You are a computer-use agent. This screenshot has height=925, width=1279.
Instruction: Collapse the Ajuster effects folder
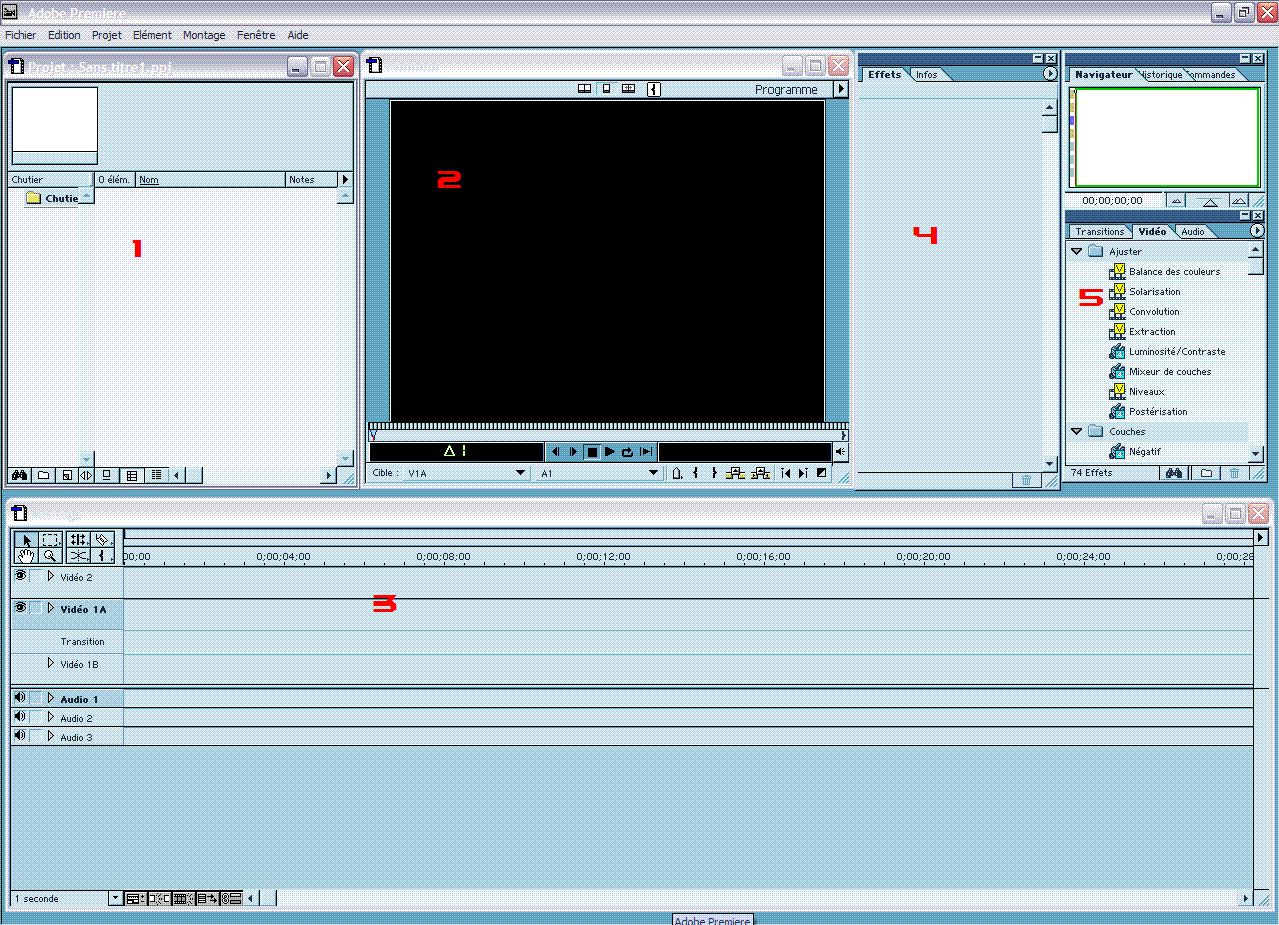coord(1077,251)
